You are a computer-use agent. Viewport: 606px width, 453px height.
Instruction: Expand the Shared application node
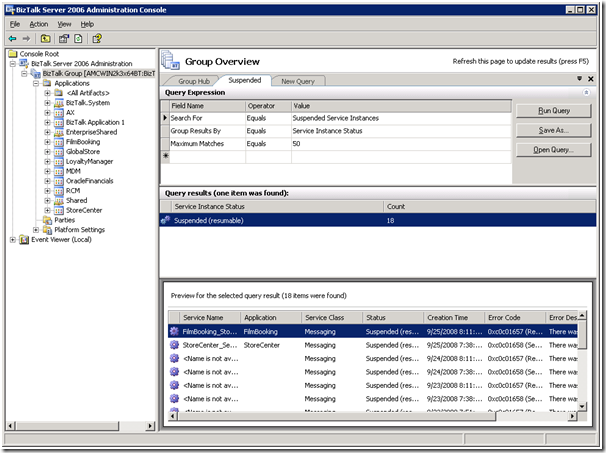[47, 201]
